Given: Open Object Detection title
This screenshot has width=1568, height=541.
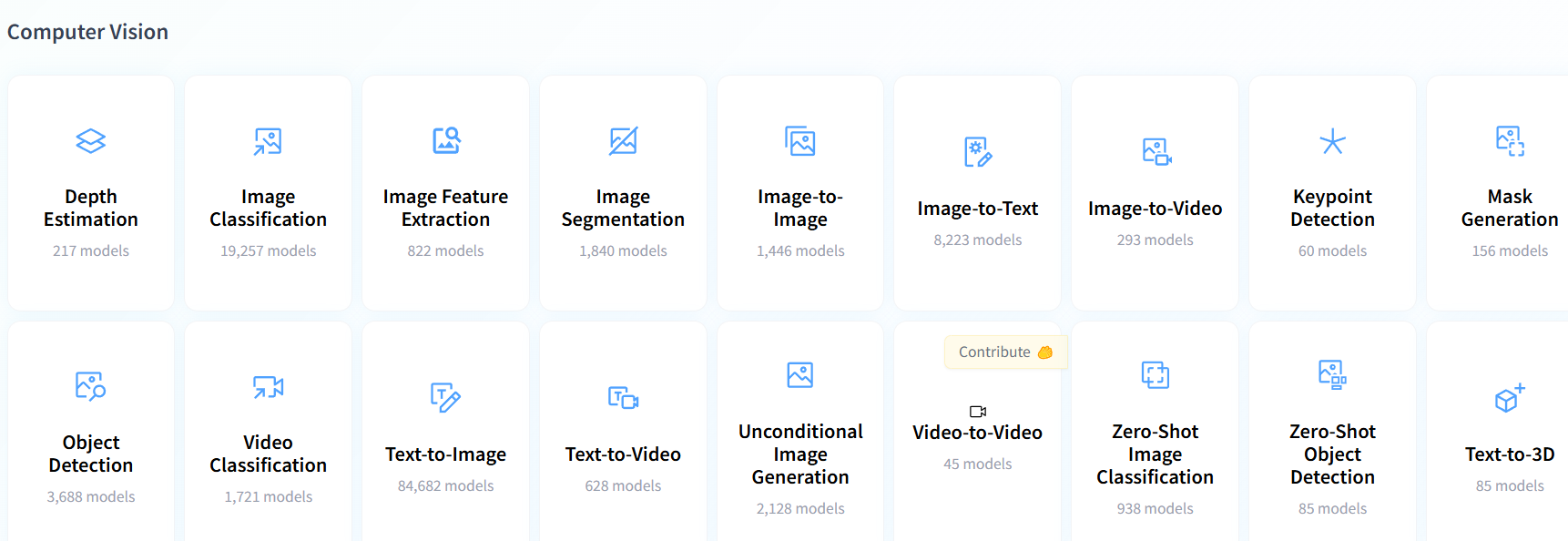Looking at the screenshot, I should [91, 454].
